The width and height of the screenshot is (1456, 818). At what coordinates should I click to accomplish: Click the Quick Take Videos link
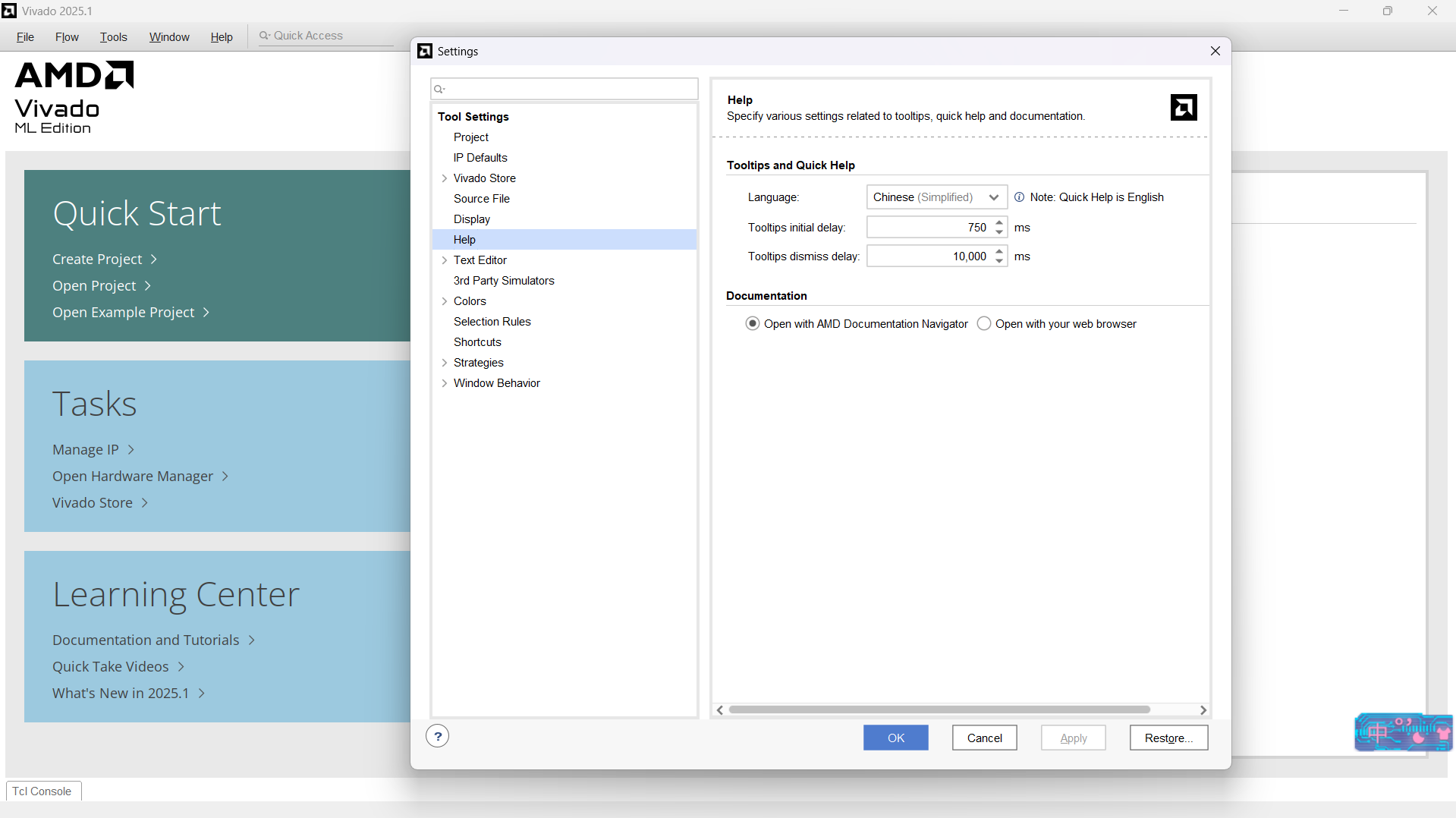118,667
